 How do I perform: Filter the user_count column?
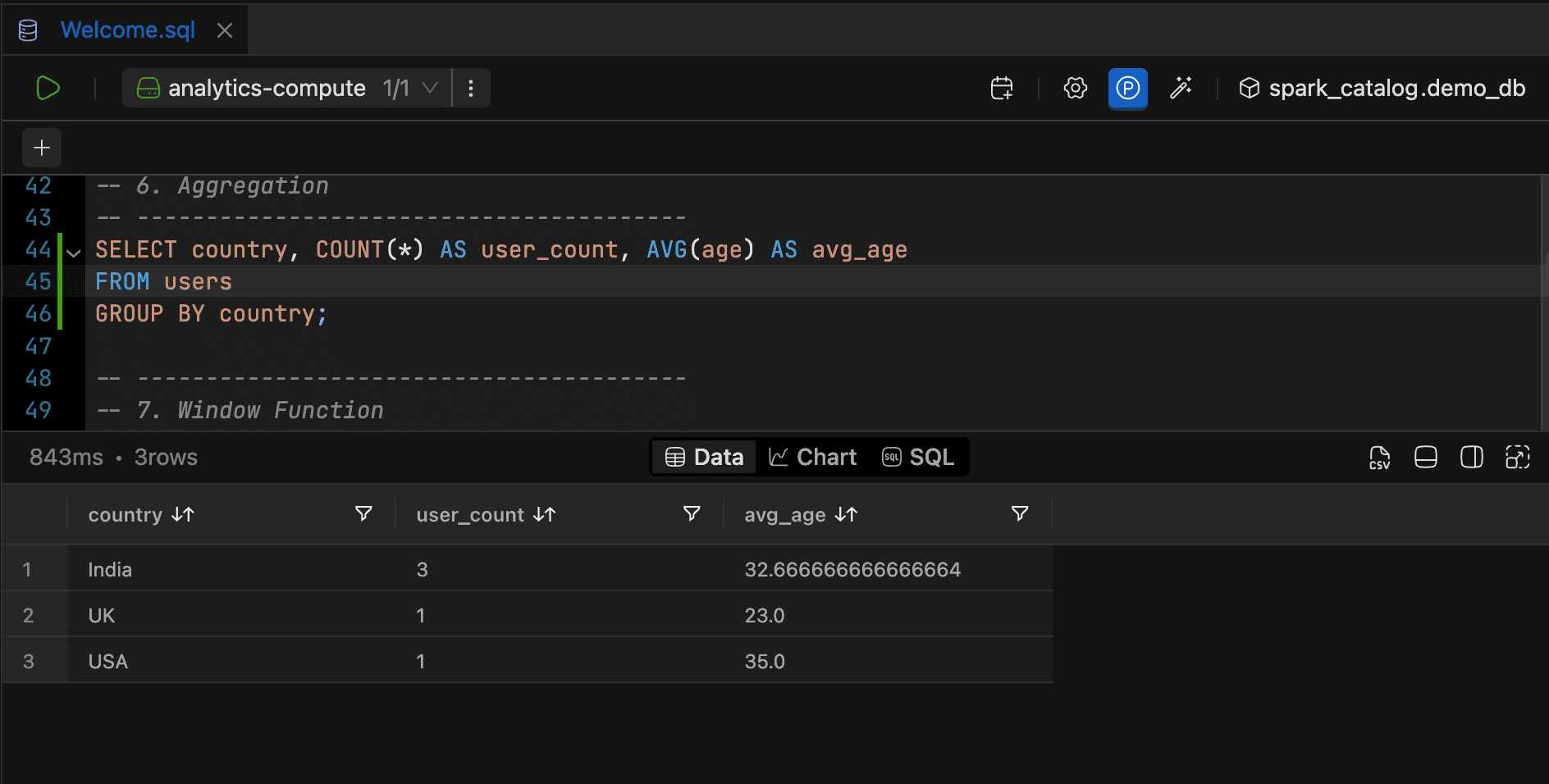point(692,513)
